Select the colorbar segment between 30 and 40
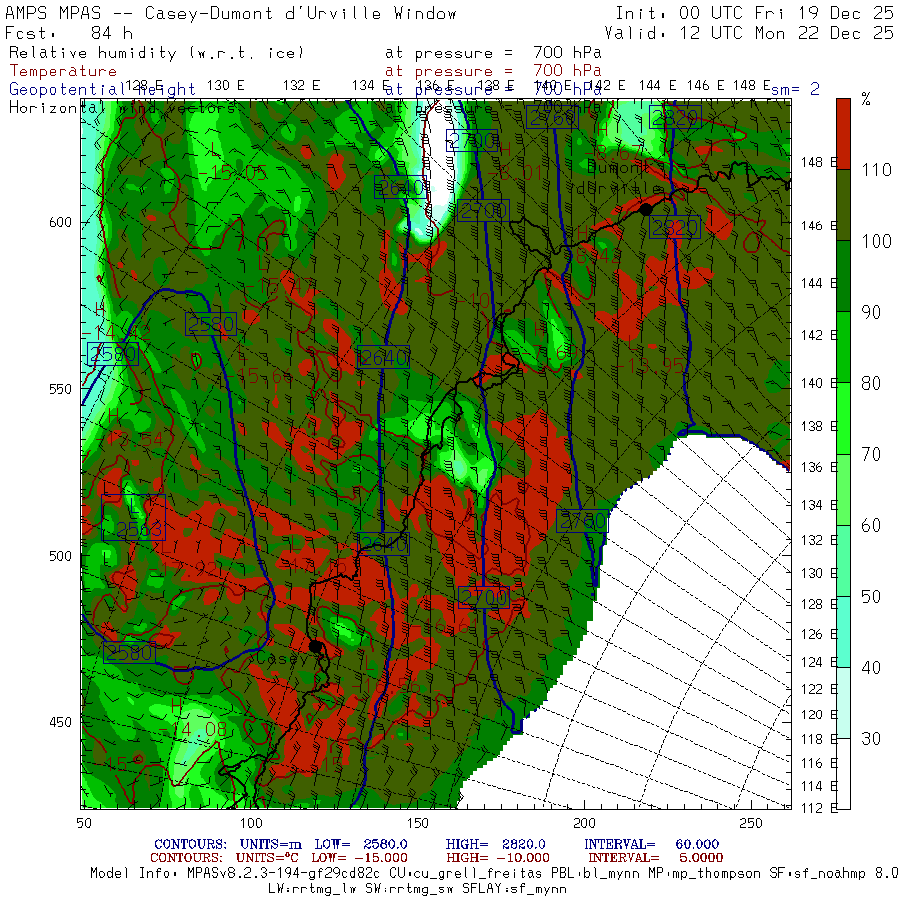This screenshot has width=900, height=900. pos(843,703)
